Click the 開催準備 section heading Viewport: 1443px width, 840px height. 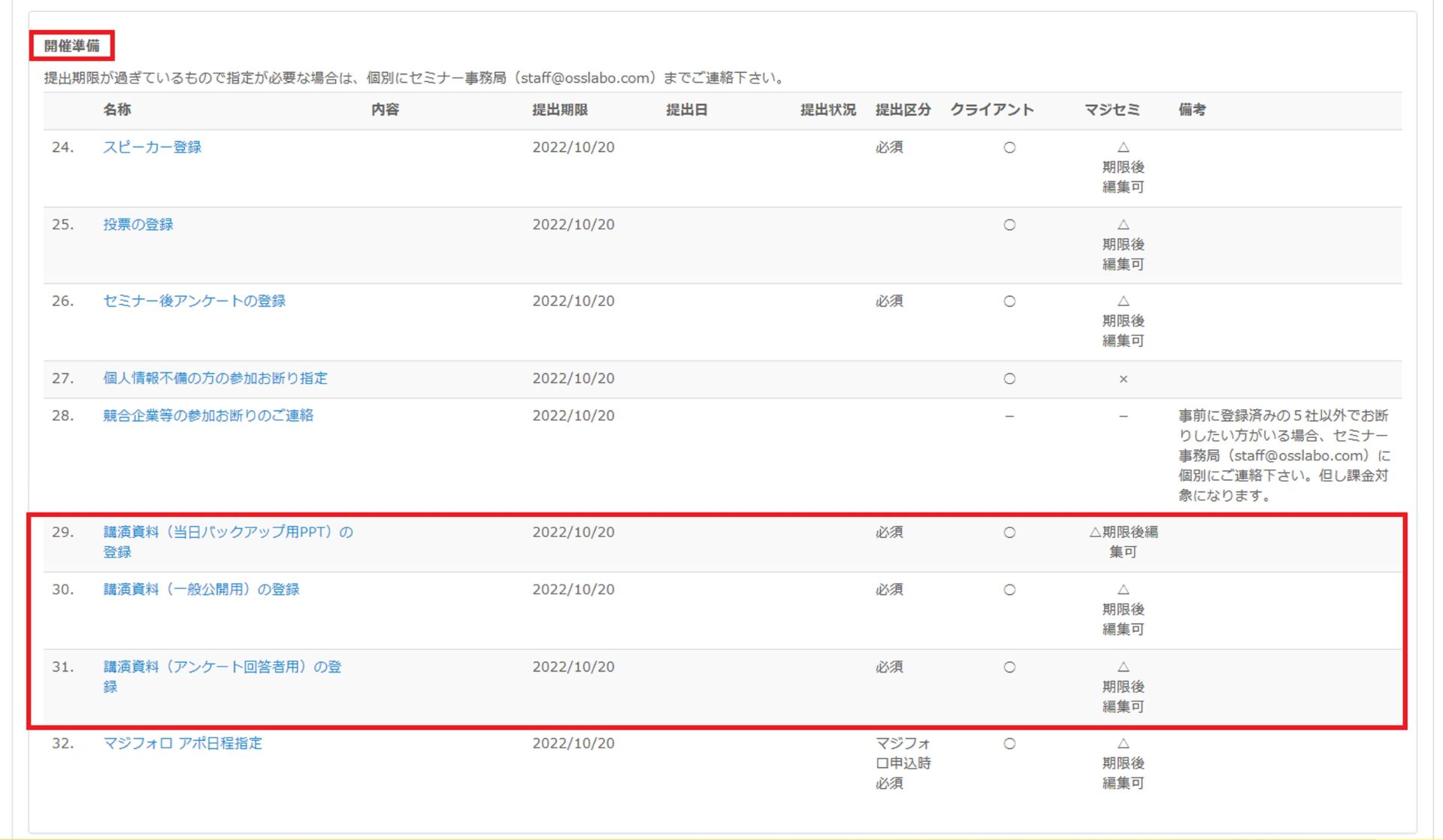(x=71, y=46)
